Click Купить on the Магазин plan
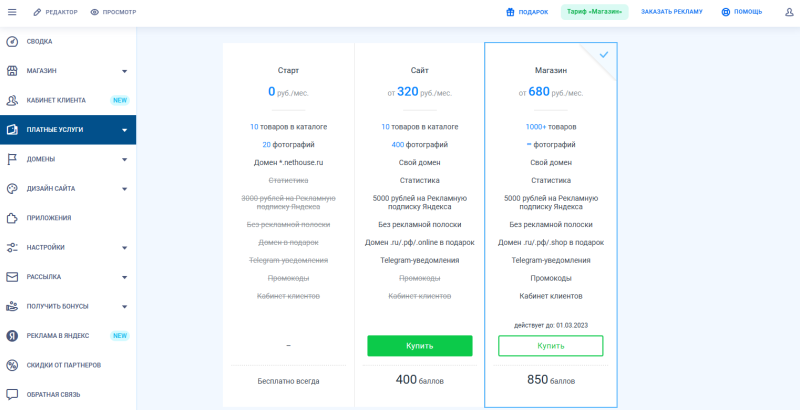The width and height of the screenshot is (800, 410). coord(551,346)
